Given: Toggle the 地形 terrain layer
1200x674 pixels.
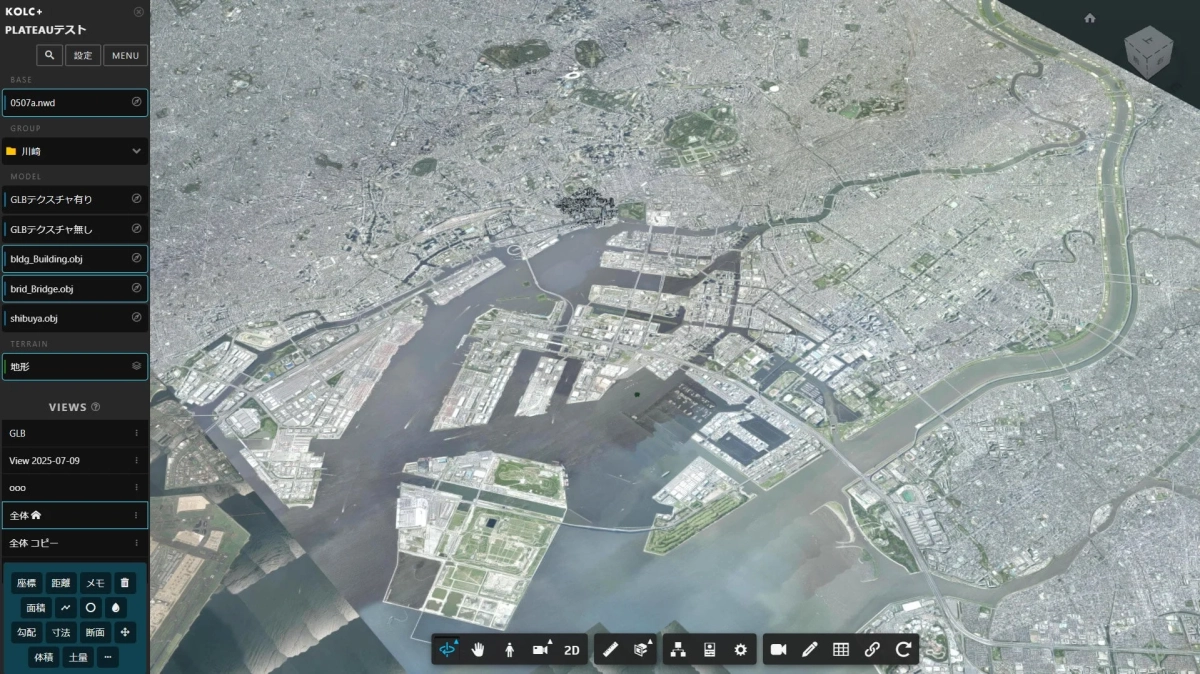Looking at the screenshot, I should coord(138,366).
